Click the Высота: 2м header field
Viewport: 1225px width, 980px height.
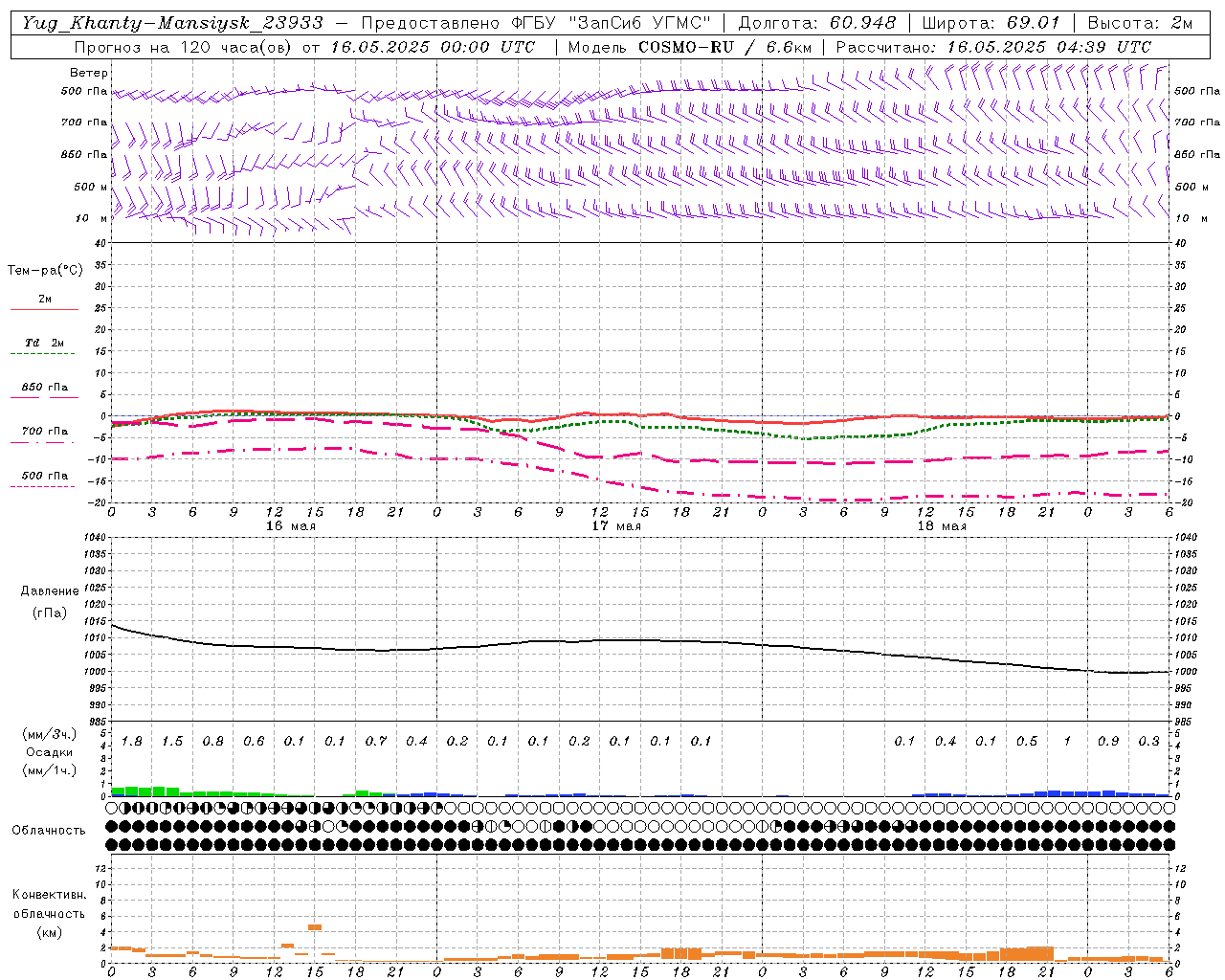click(x=1140, y=22)
